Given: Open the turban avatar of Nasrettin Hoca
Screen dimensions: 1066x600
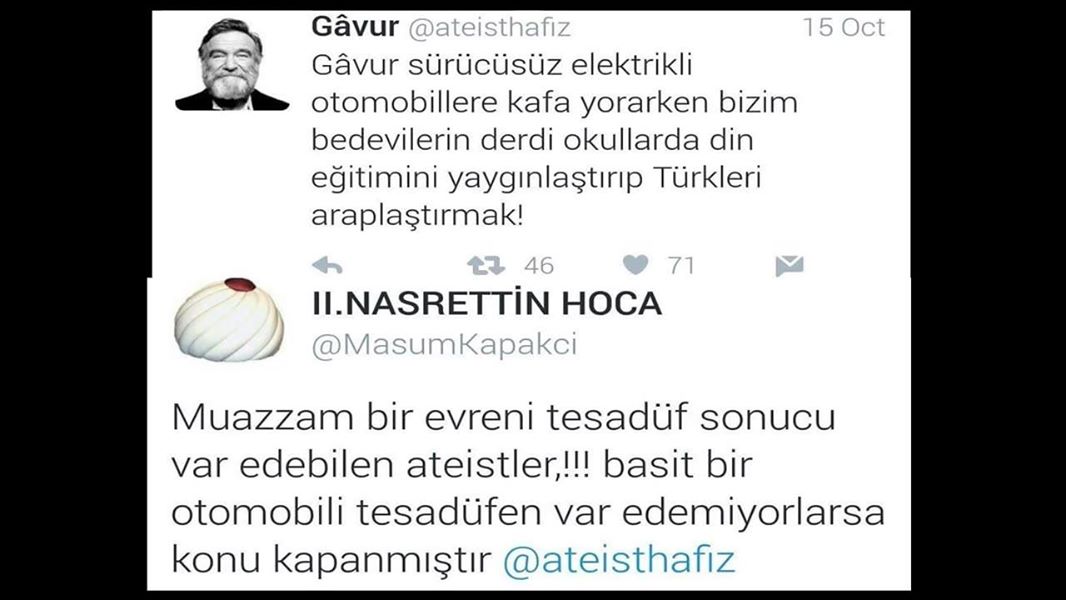Looking at the screenshot, I should (x=229, y=319).
